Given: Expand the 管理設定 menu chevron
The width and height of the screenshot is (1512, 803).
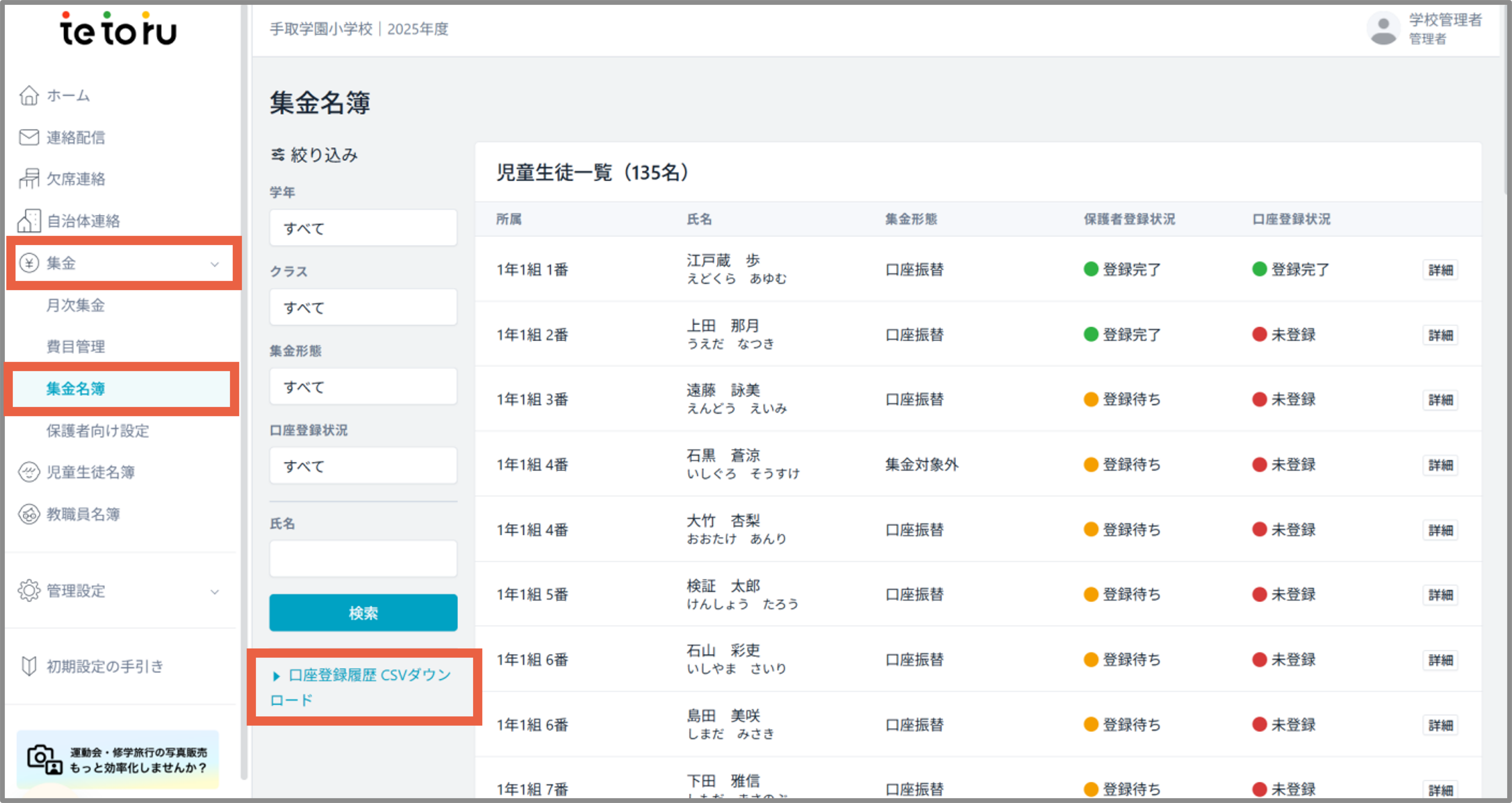Looking at the screenshot, I should point(215,592).
